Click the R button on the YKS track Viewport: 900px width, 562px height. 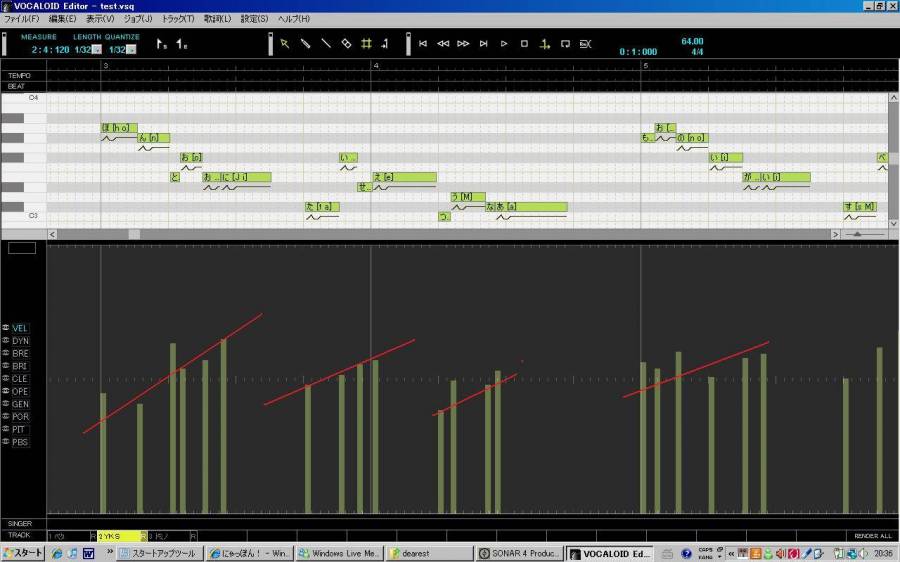144,536
